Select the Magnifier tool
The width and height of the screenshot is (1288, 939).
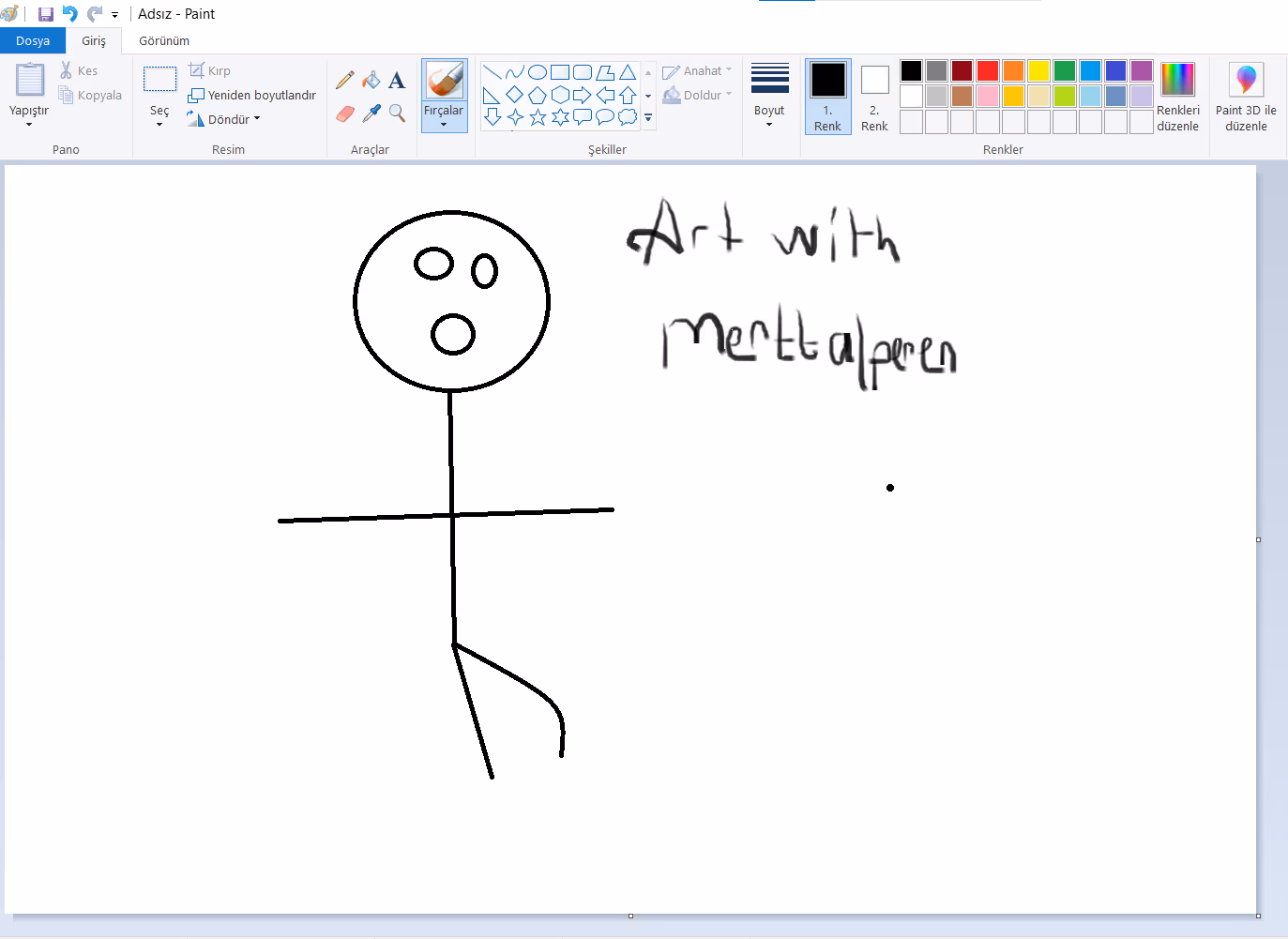click(397, 114)
